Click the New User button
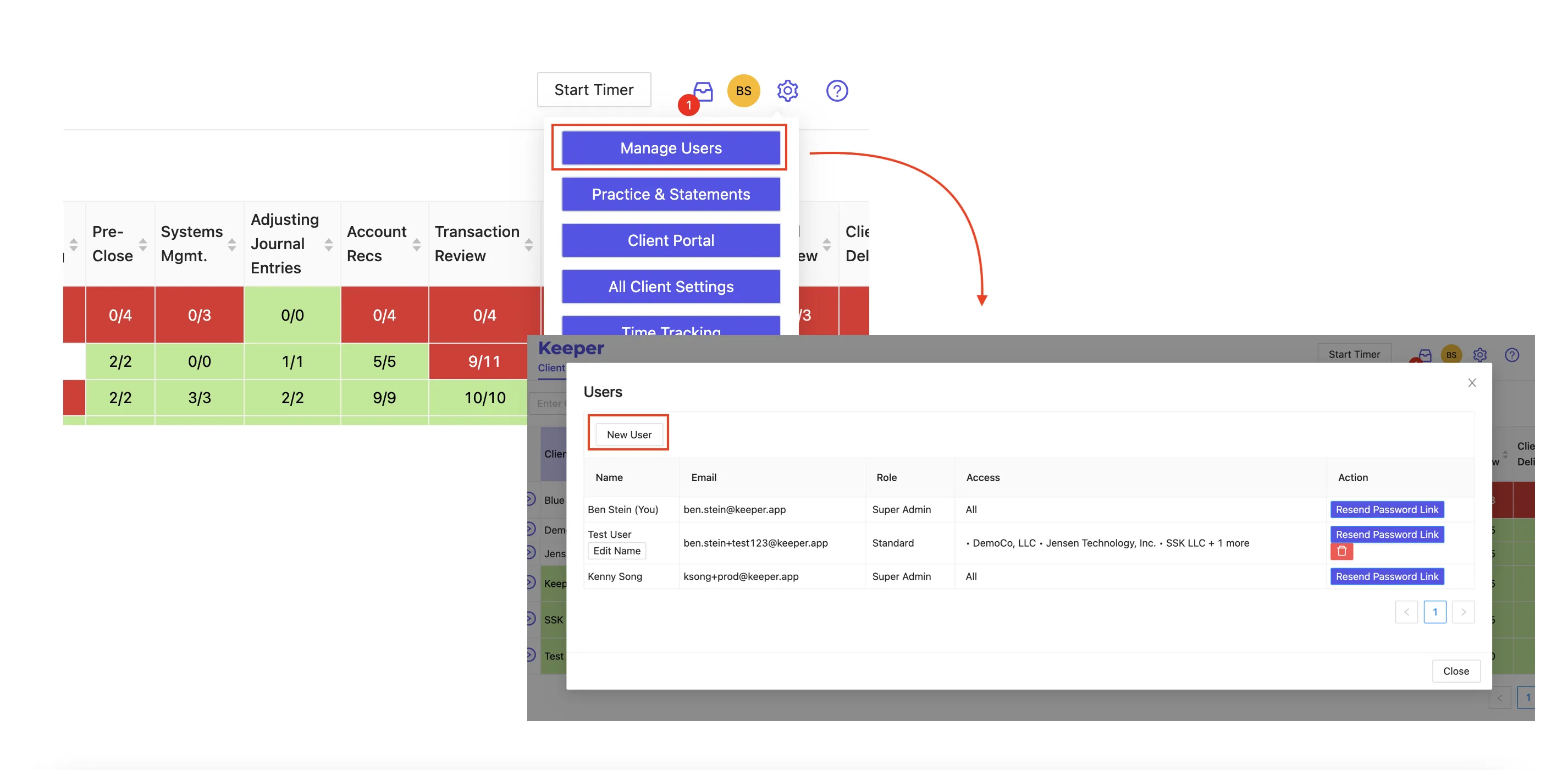 (x=629, y=435)
